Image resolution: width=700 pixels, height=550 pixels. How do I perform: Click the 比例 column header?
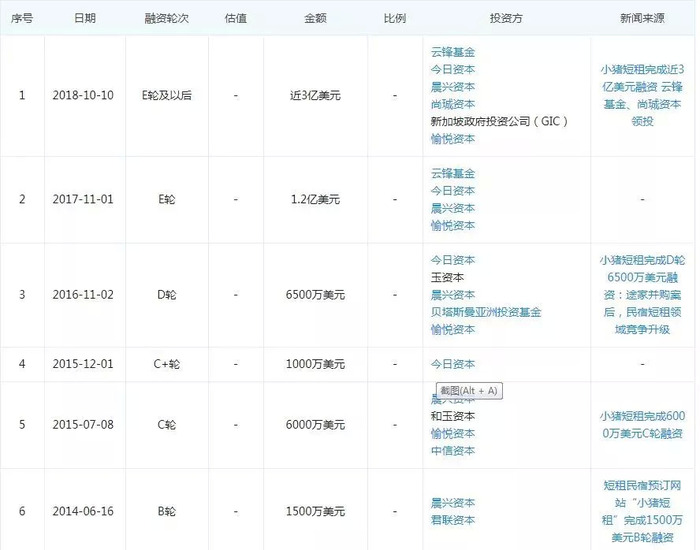coord(395,18)
